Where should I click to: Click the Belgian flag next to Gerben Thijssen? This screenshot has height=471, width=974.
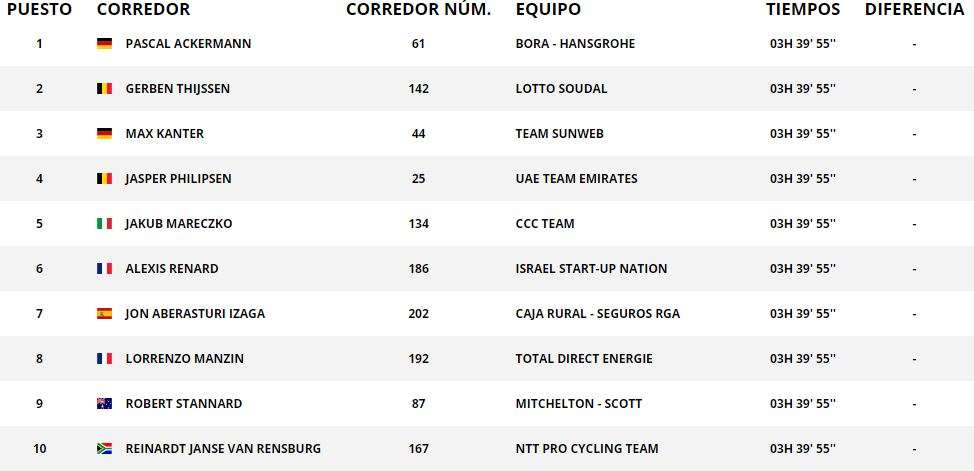[x=104, y=89]
